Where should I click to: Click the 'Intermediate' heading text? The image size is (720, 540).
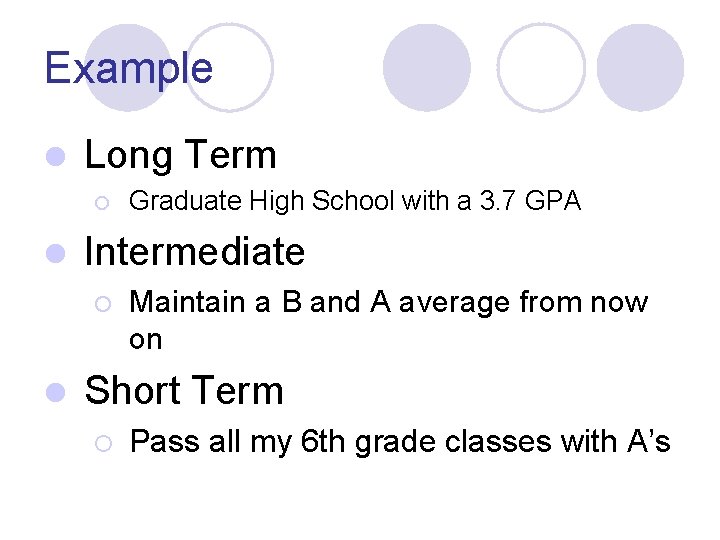pos(195,251)
